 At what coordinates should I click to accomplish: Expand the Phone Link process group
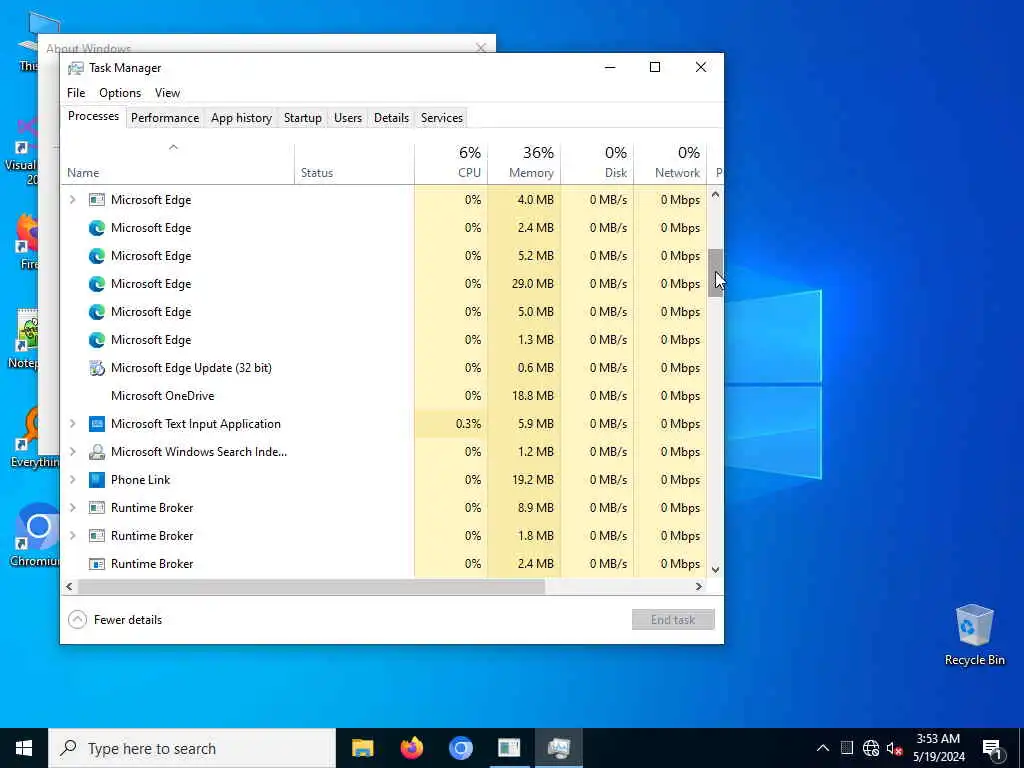[x=72, y=480]
